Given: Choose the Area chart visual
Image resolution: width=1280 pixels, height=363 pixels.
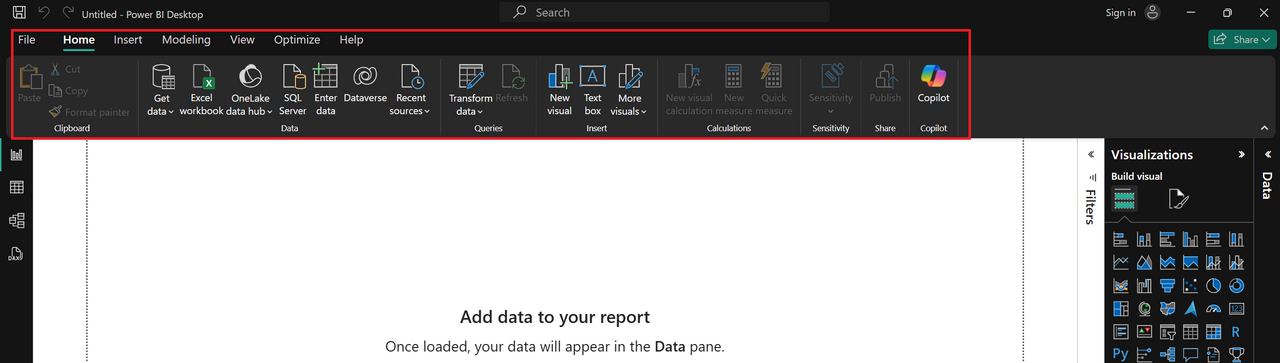Looking at the screenshot, I should [x=1144, y=263].
